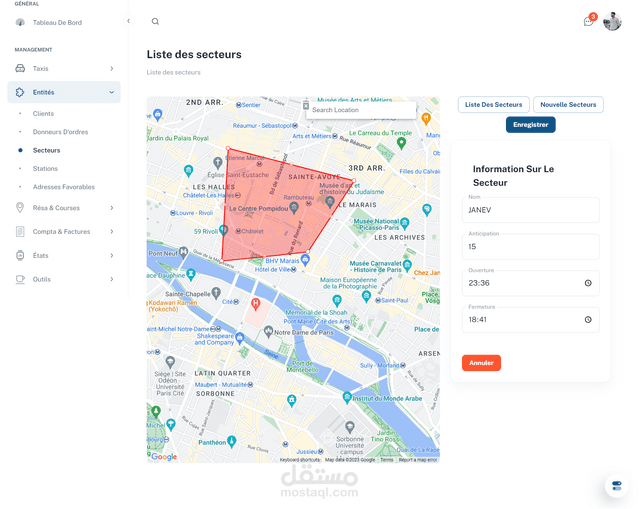Click the Annuler button
The height and width of the screenshot is (509, 640).
pyautogui.click(x=481, y=362)
